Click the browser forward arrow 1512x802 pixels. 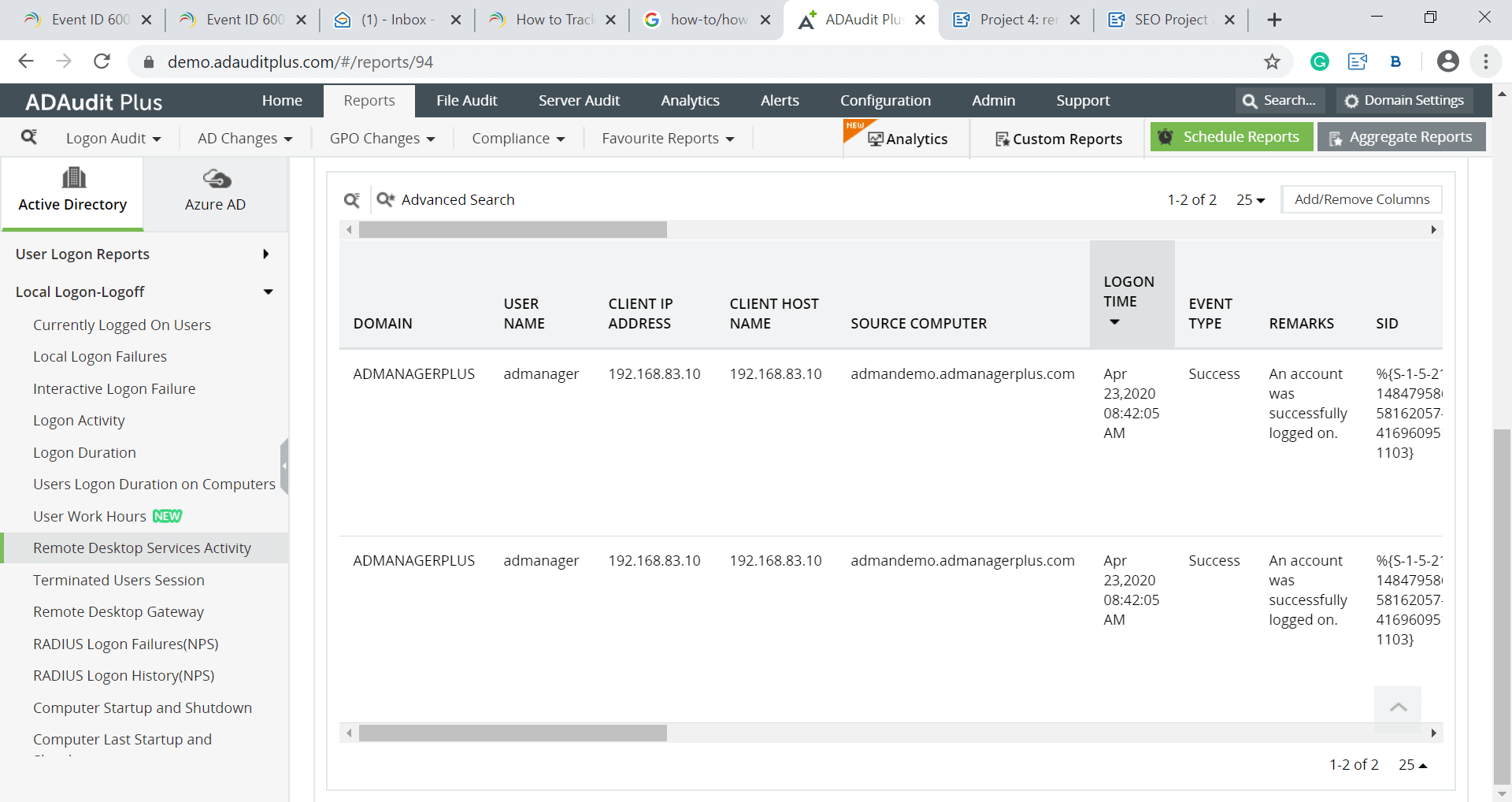tap(64, 61)
